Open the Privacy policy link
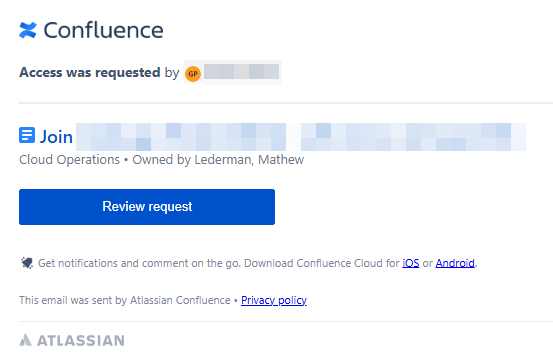 274,300
